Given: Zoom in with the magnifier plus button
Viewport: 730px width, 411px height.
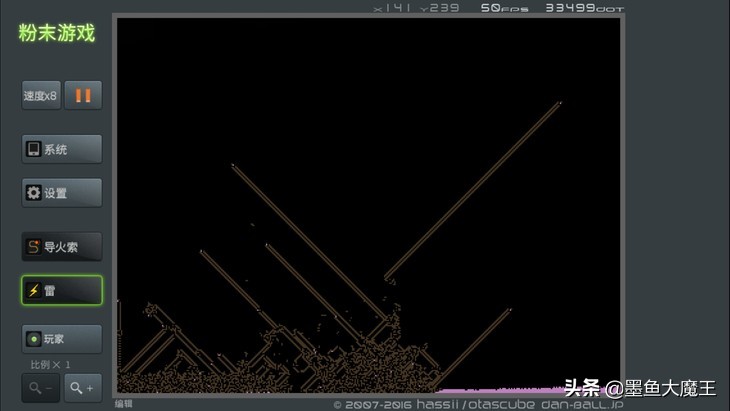Looking at the screenshot, I should (x=83, y=388).
